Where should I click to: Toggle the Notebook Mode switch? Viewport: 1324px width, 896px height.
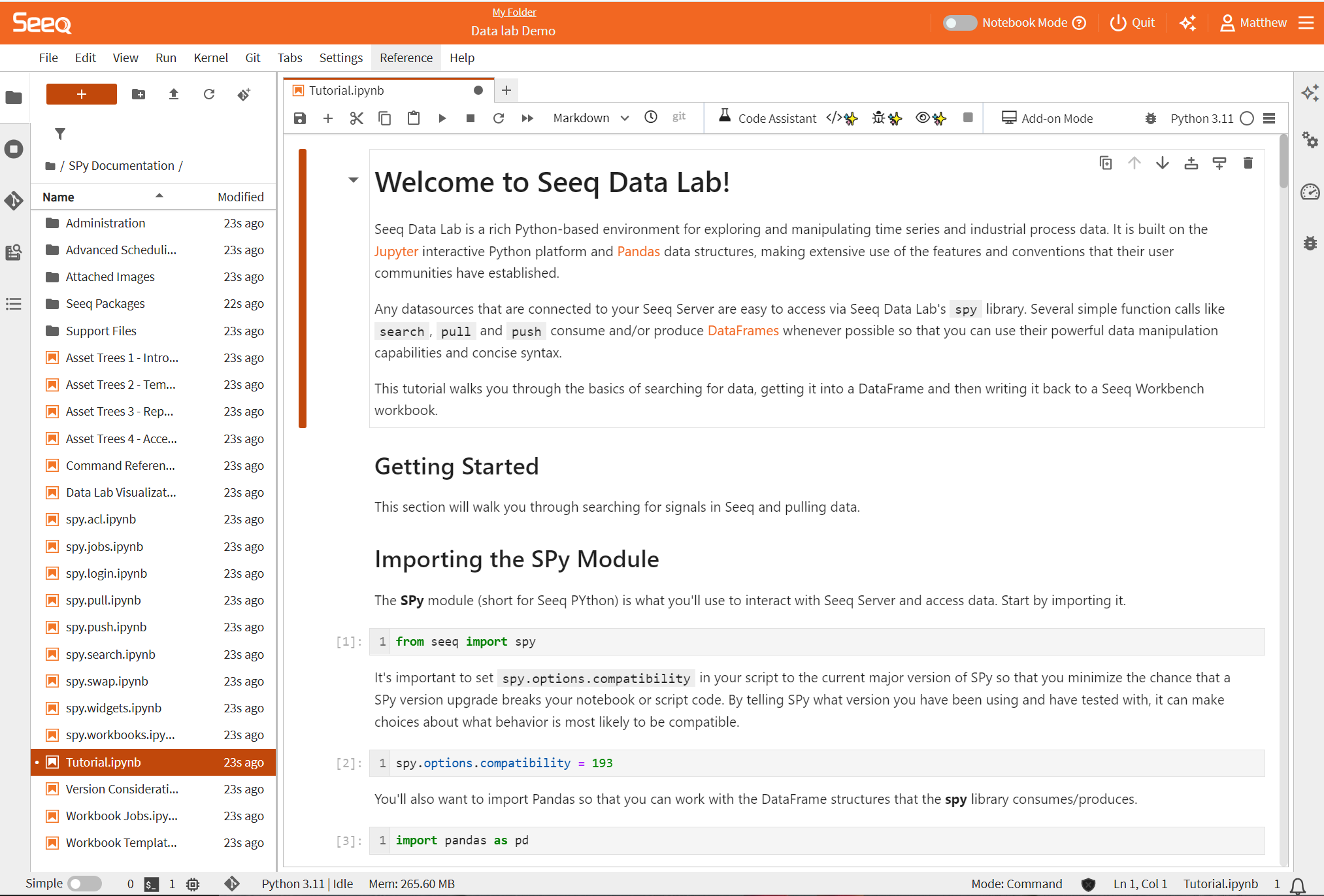959,22
